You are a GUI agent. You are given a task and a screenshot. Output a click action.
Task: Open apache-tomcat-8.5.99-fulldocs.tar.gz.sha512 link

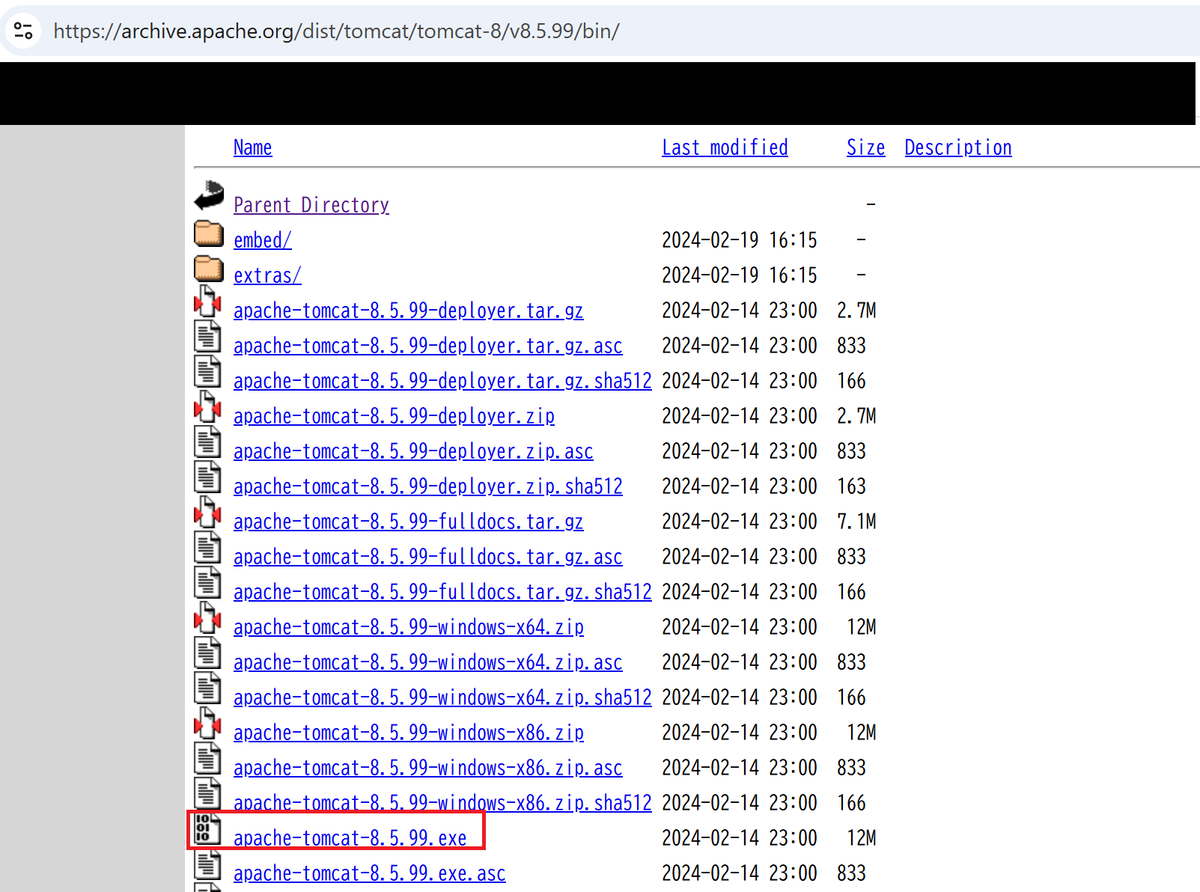tap(442, 592)
